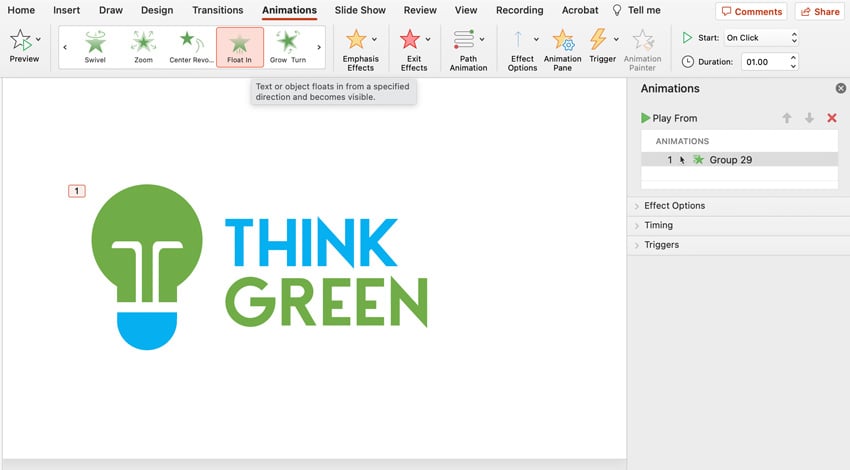Open the Slide Show tab

pyautogui.click(x=360, y=10)
